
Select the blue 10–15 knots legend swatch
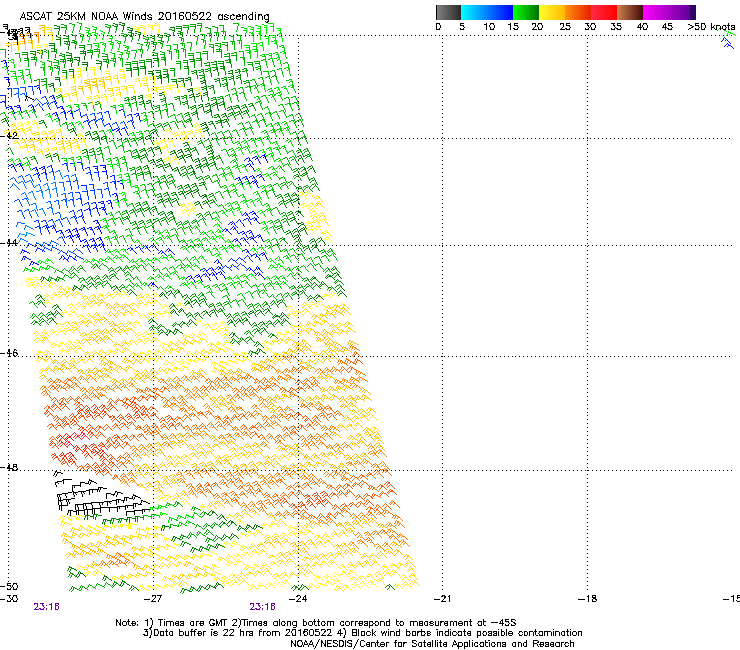coord(500,12)
